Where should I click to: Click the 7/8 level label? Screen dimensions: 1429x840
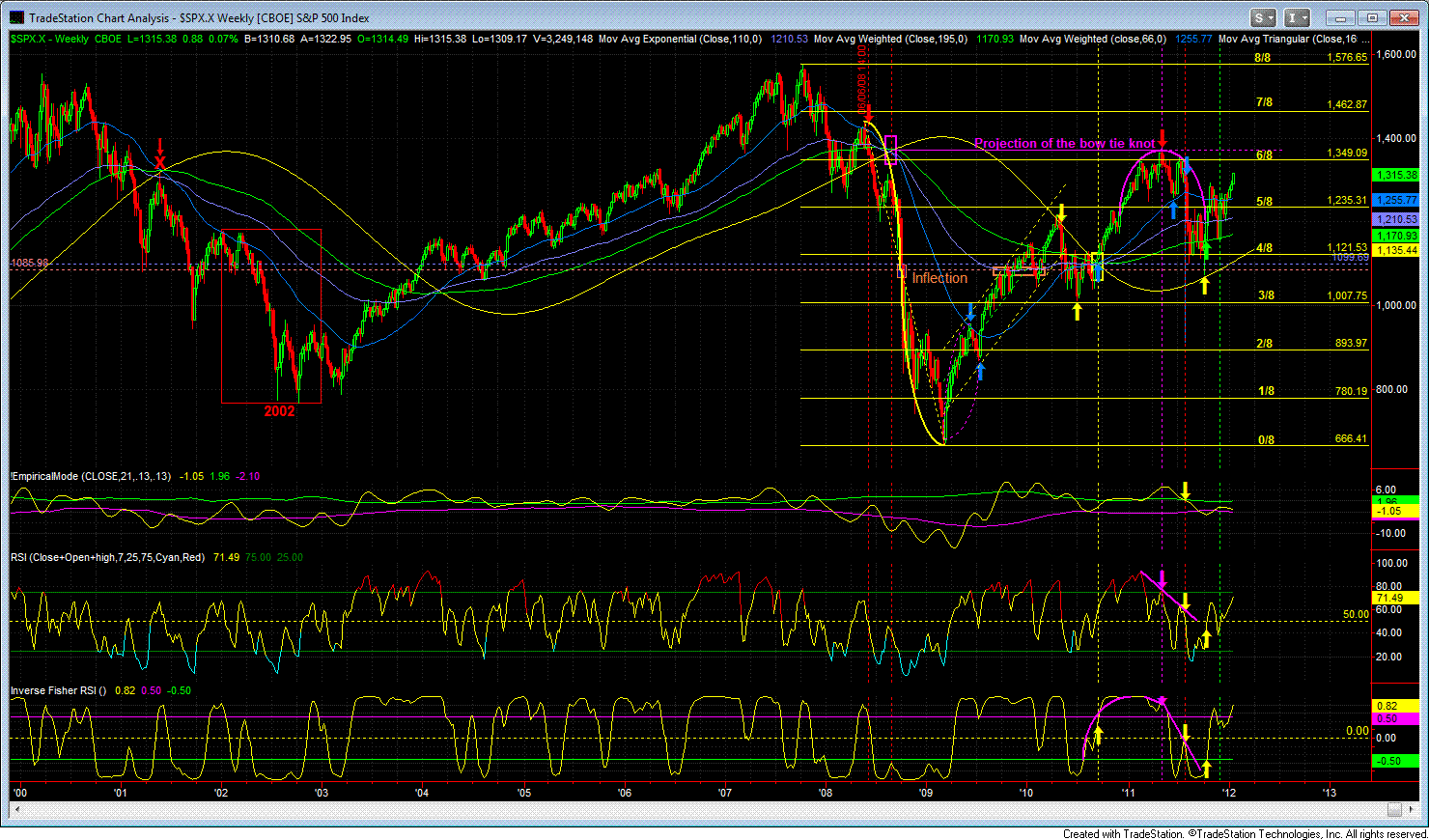1265,102
